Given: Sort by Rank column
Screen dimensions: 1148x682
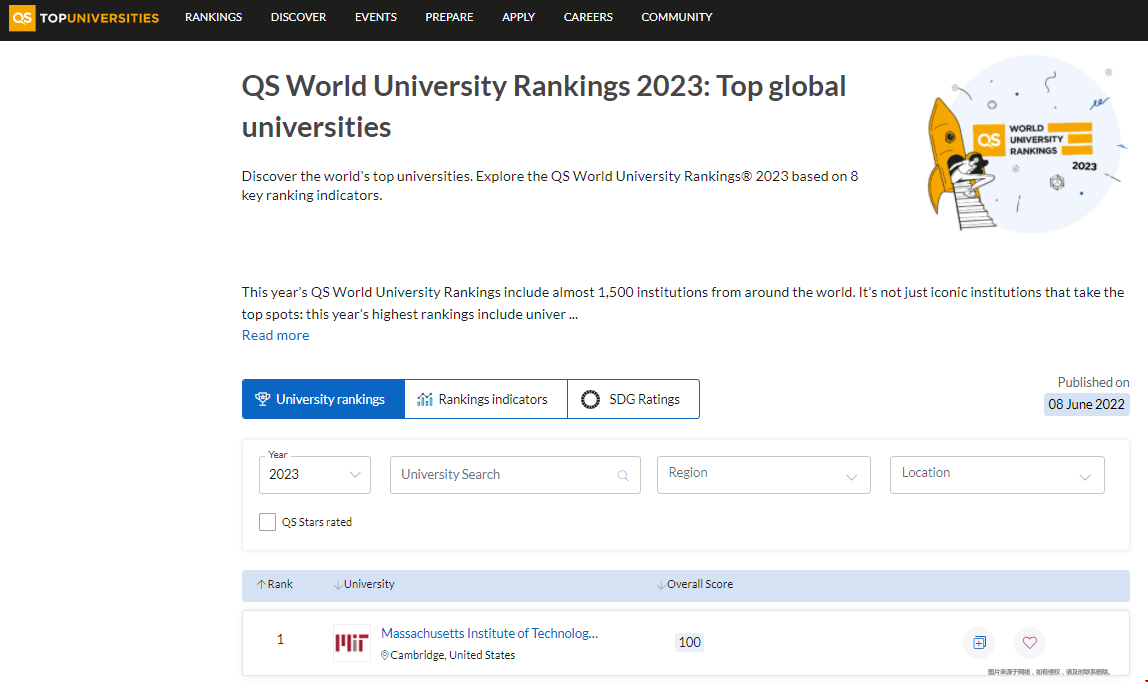Looking at the screenshot, I should point(275,584).
